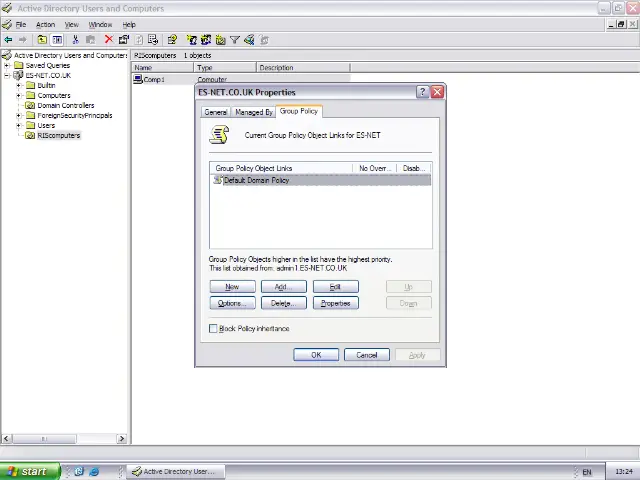The width and height of the screenshot is (640, 480).
Task: Expand the Users container
Action: pyautogui.click(x=18, y=125)
